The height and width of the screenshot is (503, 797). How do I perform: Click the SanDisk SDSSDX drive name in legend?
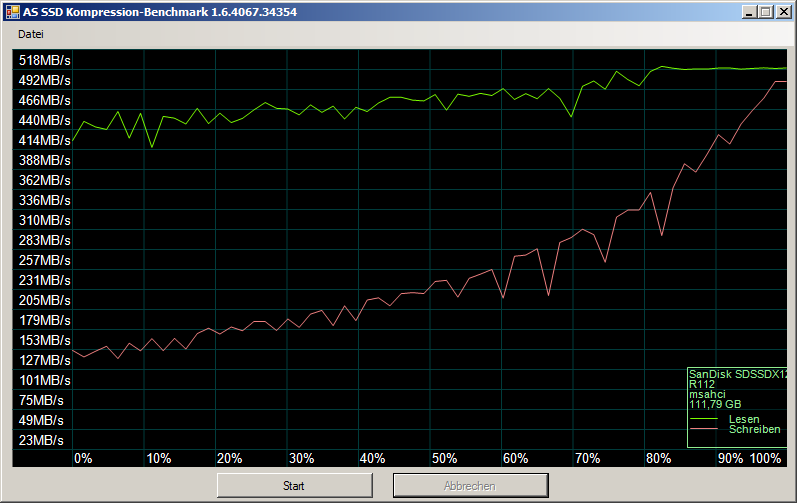click(x=738, y=374)
